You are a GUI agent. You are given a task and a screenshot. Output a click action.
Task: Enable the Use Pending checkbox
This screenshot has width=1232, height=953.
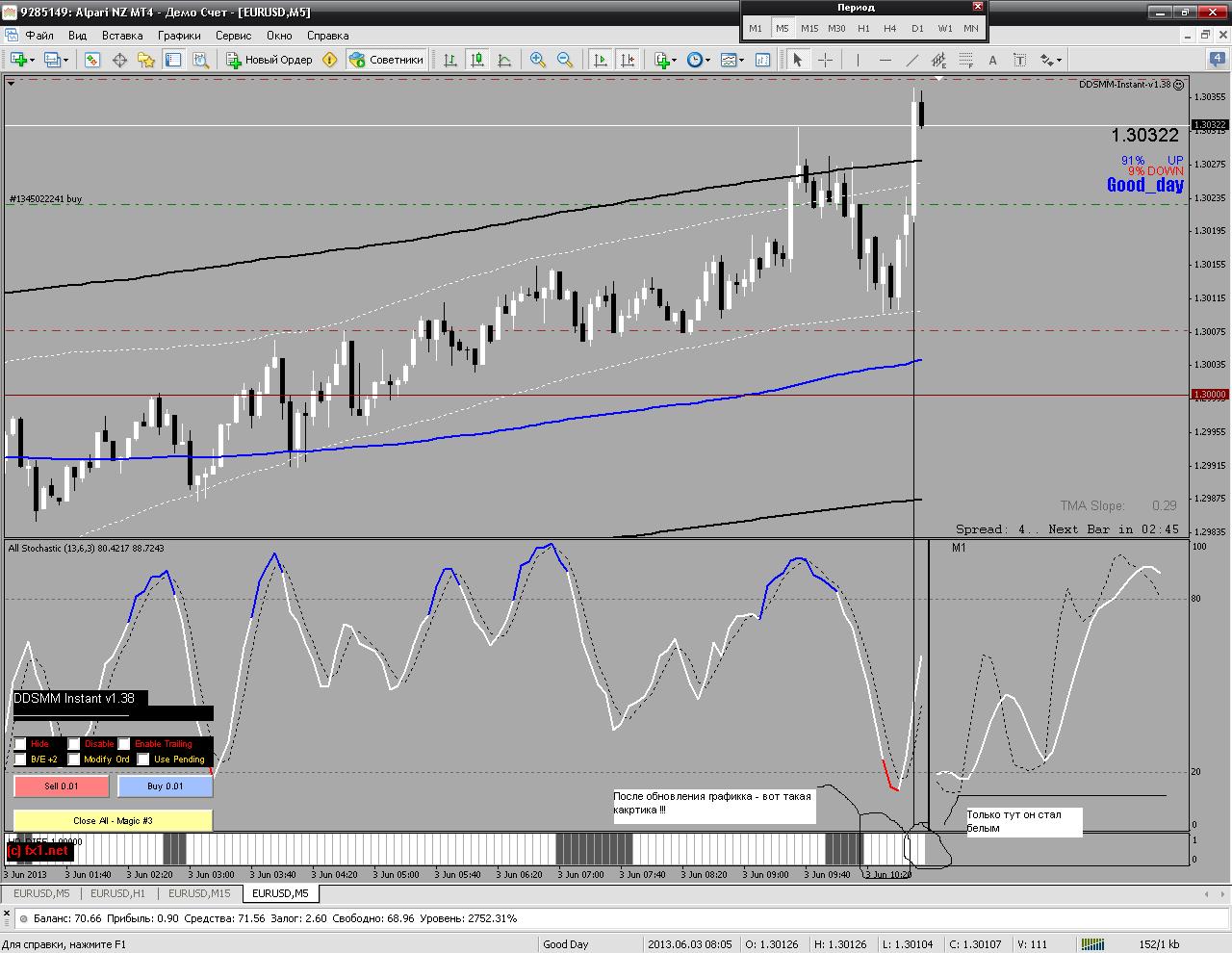click(x=143, y=760)
